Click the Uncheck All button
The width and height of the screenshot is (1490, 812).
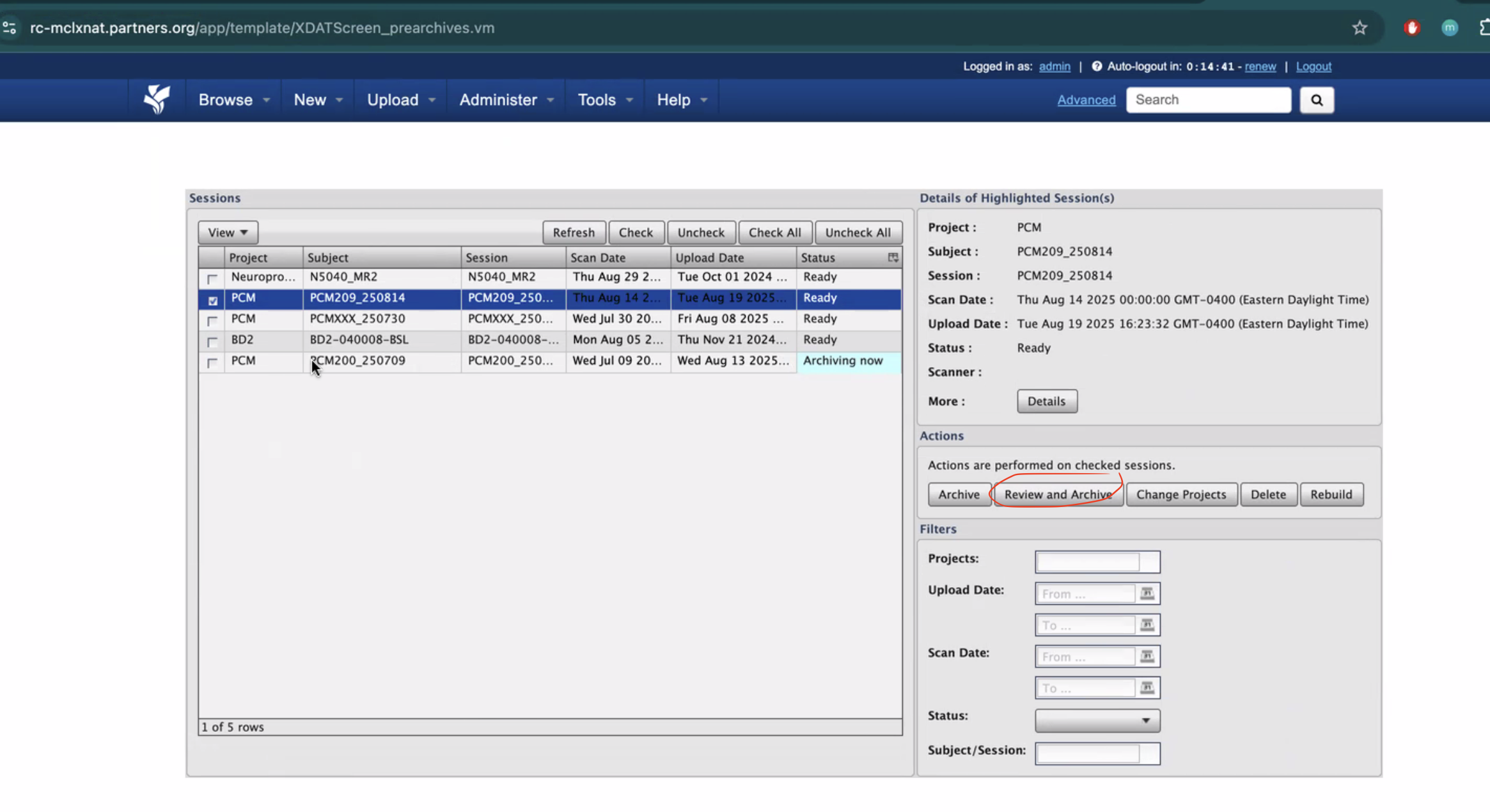(x=858, y=232)
